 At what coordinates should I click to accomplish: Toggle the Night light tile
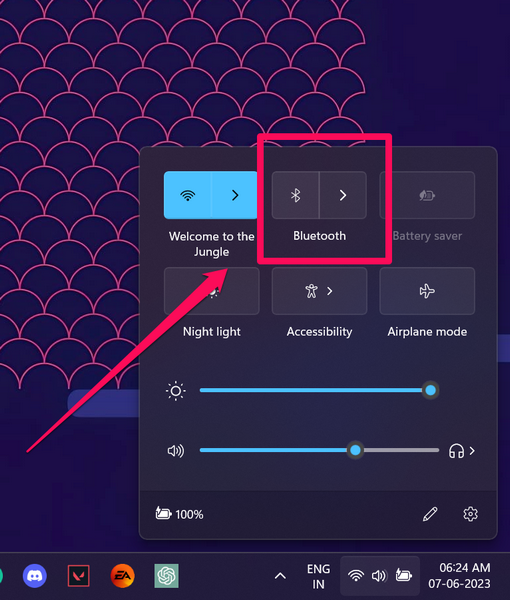pos(212,291)
